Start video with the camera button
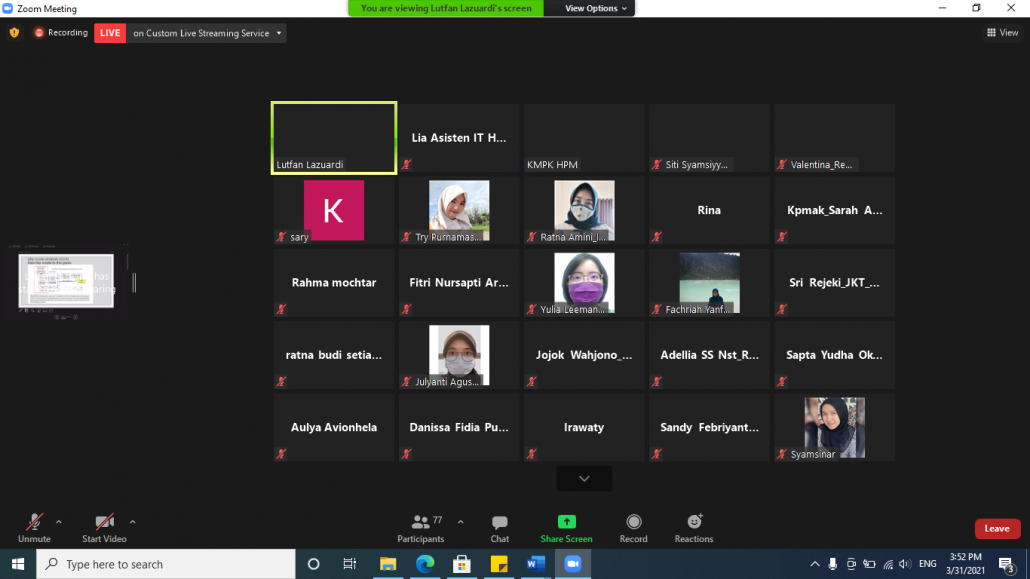1030x579 pixels. click(x=104, y=523)
